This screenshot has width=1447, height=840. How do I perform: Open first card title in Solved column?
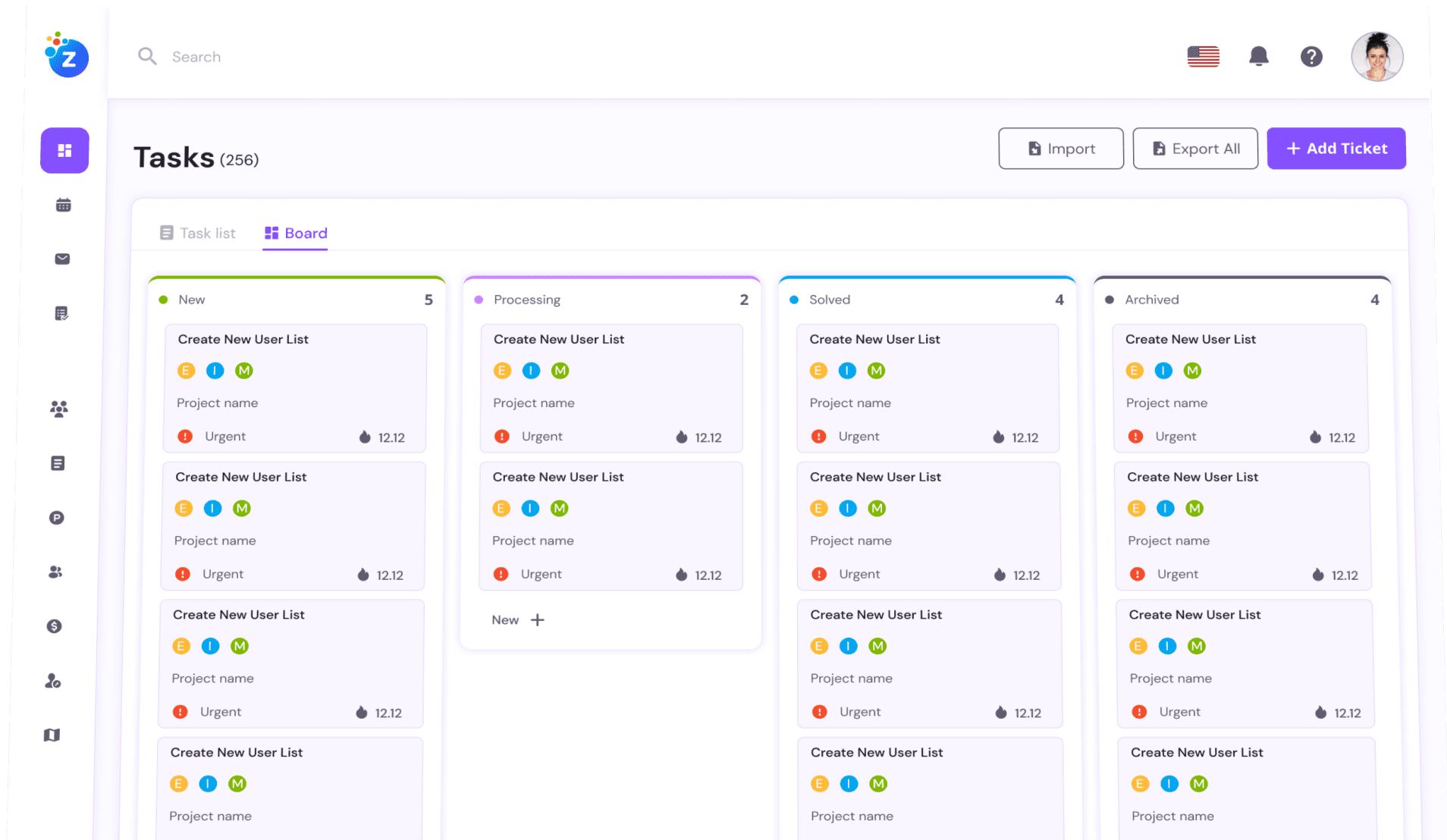pos(874,339)
